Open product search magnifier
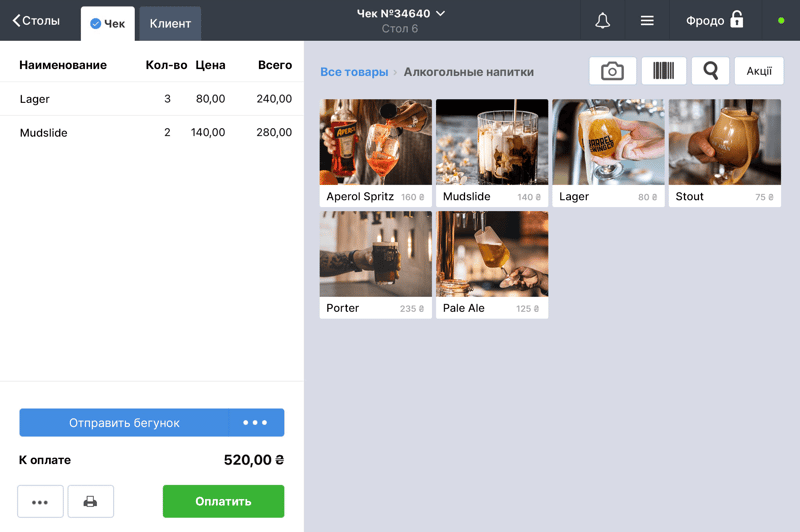800x532 pixels. 710,71
